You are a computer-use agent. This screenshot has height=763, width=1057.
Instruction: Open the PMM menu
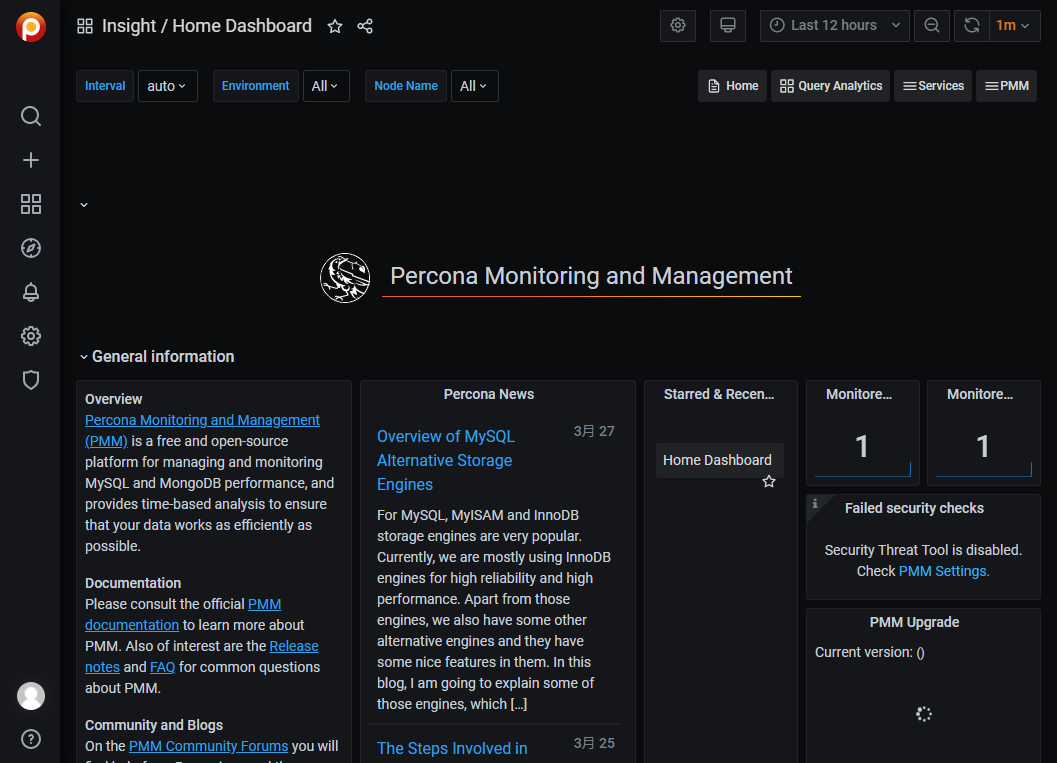pyautogui.click(x=1006, y=86)
